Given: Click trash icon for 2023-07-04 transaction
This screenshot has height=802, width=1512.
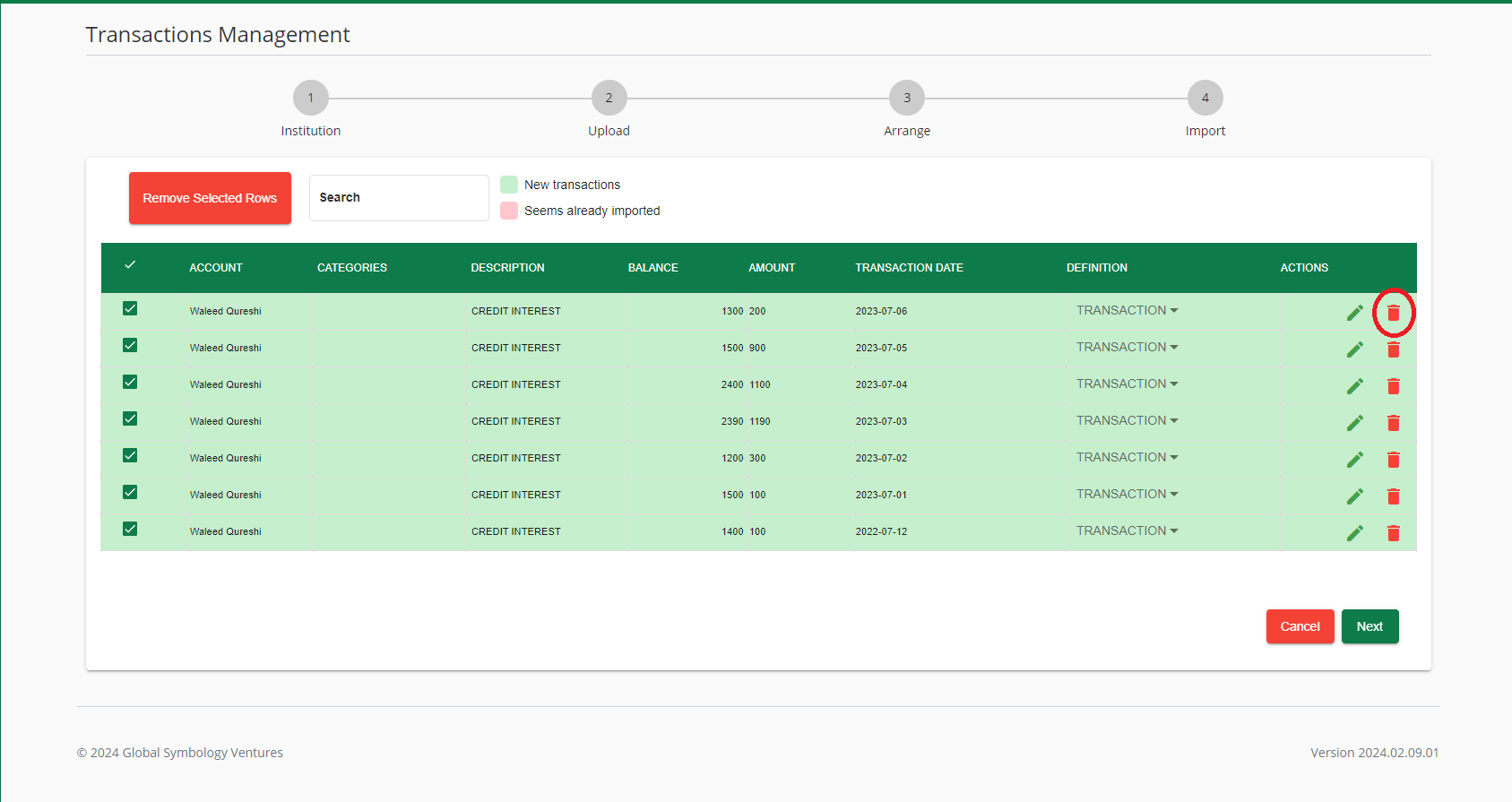Looking at the screenshot, I should pos(1393,386).
